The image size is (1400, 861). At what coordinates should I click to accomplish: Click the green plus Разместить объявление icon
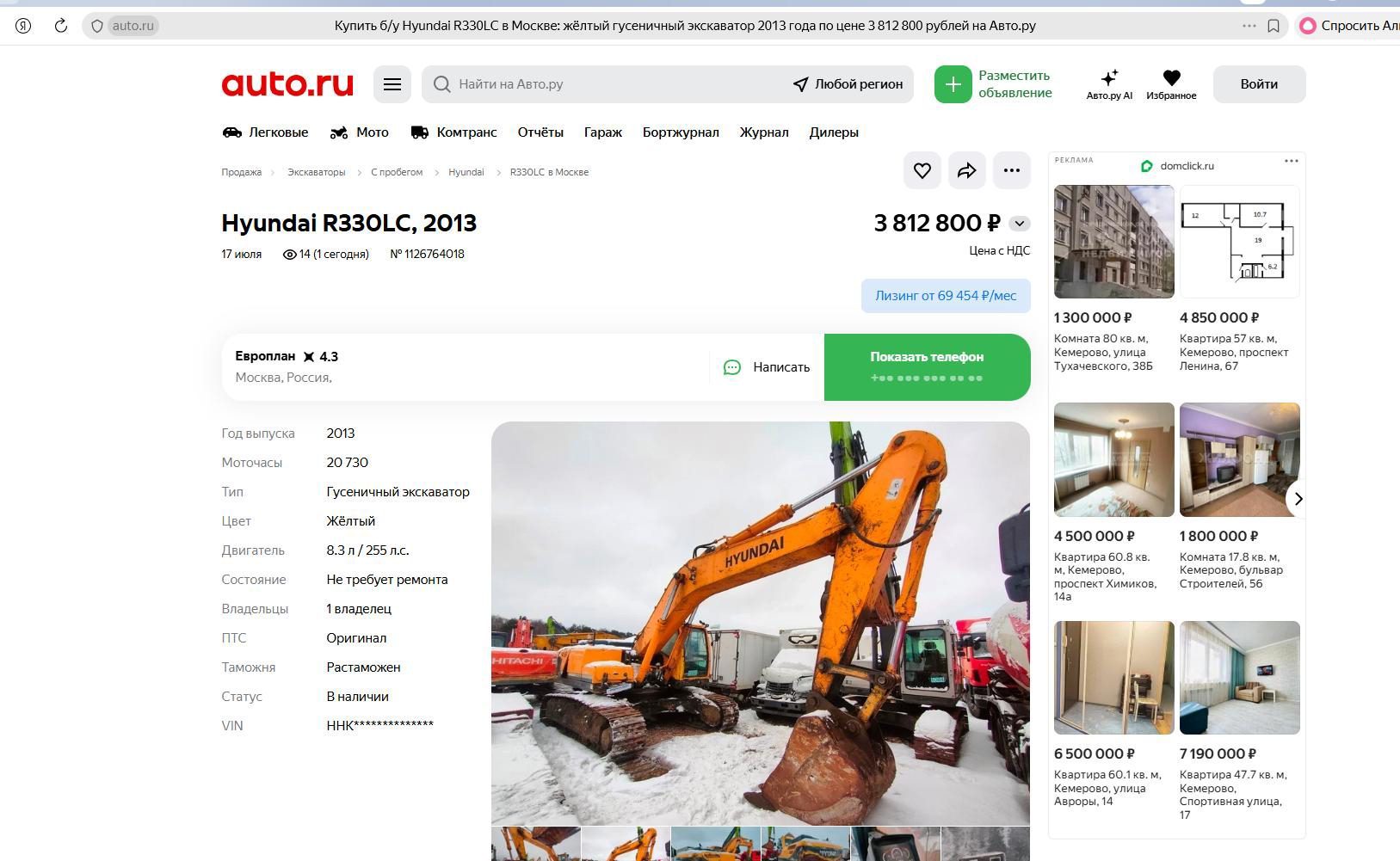coord(953,84)
